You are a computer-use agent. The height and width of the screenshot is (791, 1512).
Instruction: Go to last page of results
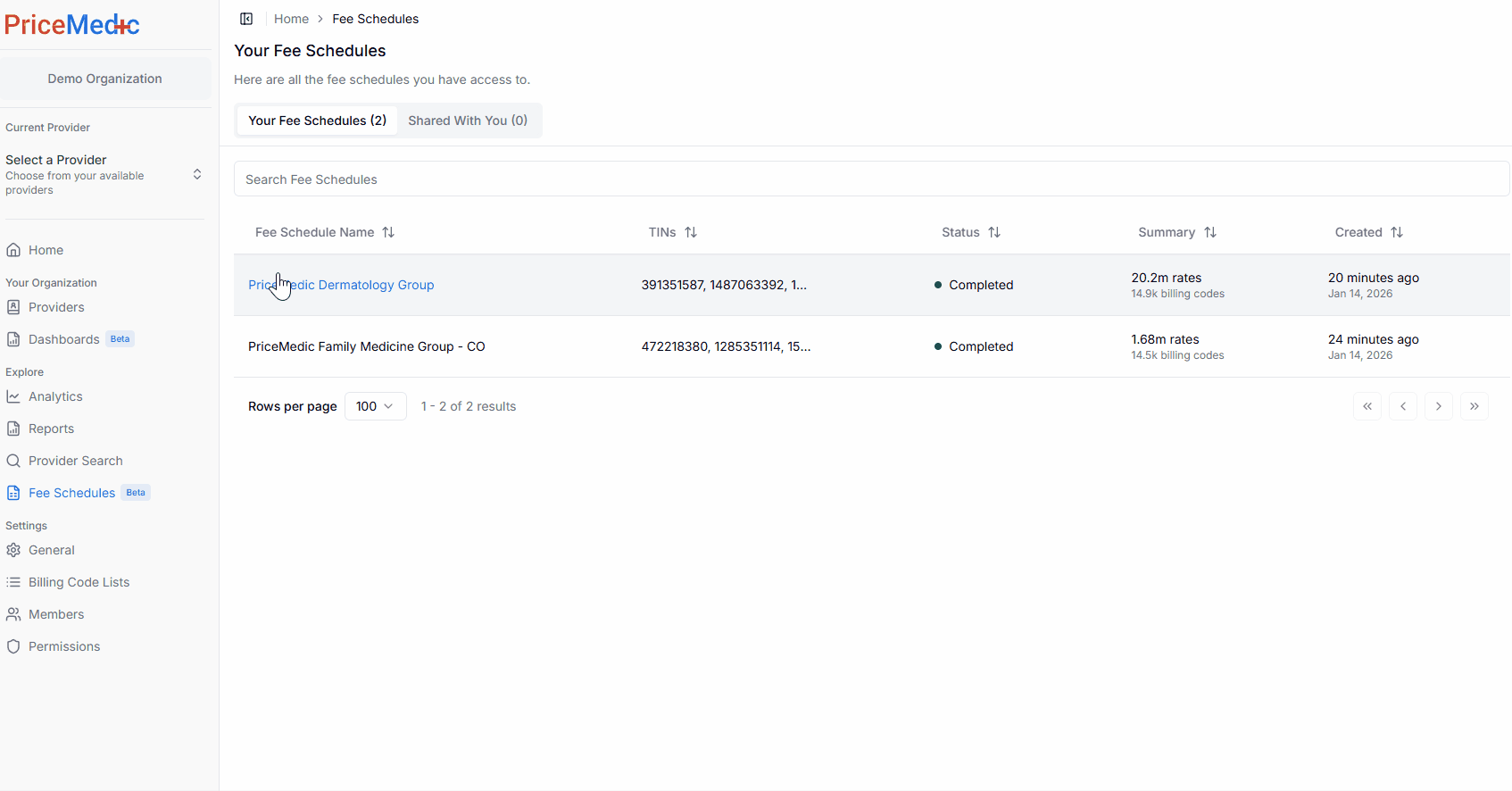(1475, 406)
